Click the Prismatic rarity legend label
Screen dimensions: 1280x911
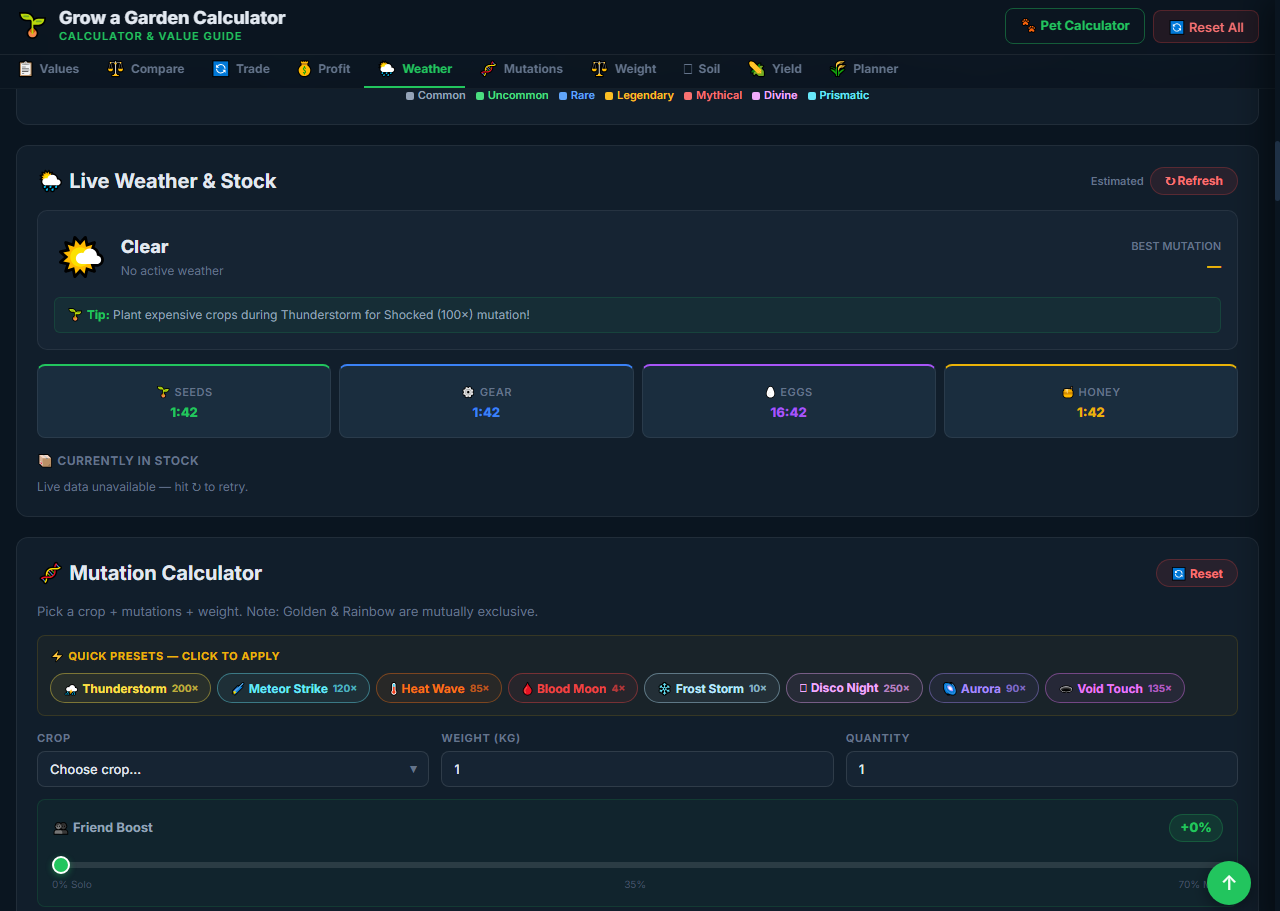click(838, 95)
